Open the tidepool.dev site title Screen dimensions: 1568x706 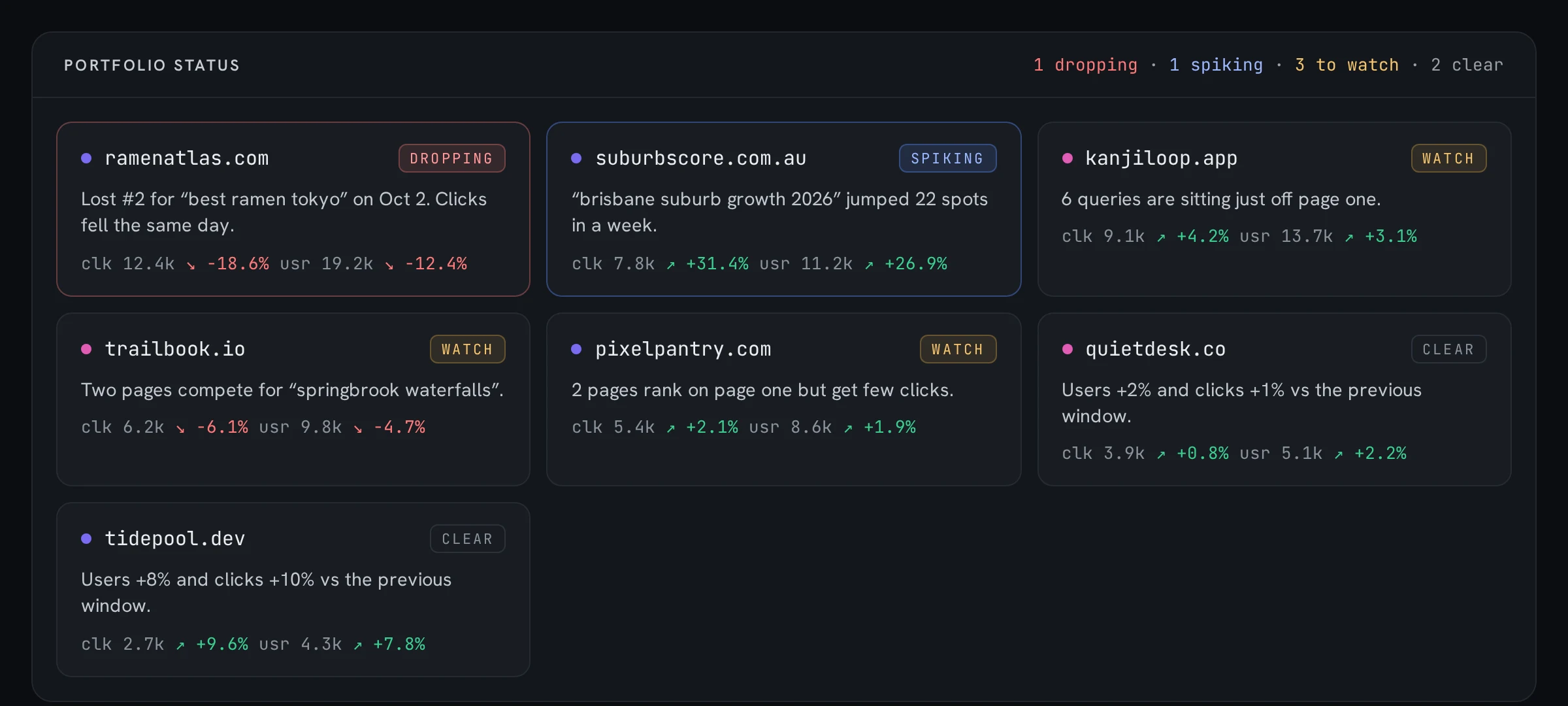pos(175,539)
